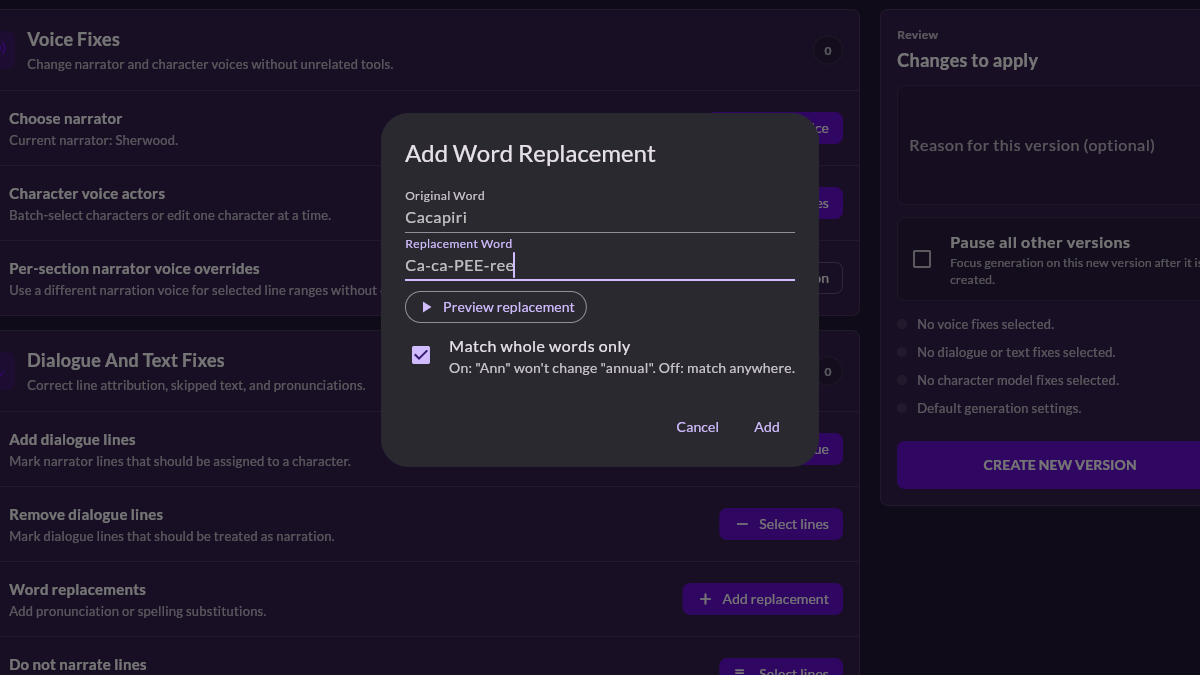Click Add replacement button for Word replacements
Screen dimensions: 1200x675
coord(763,599)
